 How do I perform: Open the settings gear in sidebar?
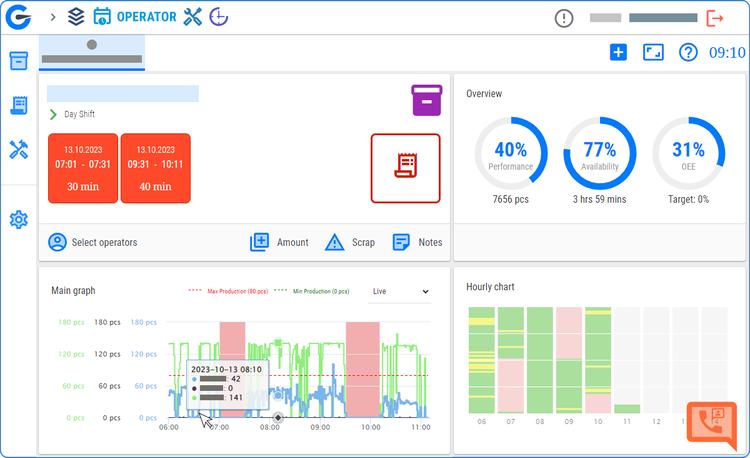(x=18, y=219)
